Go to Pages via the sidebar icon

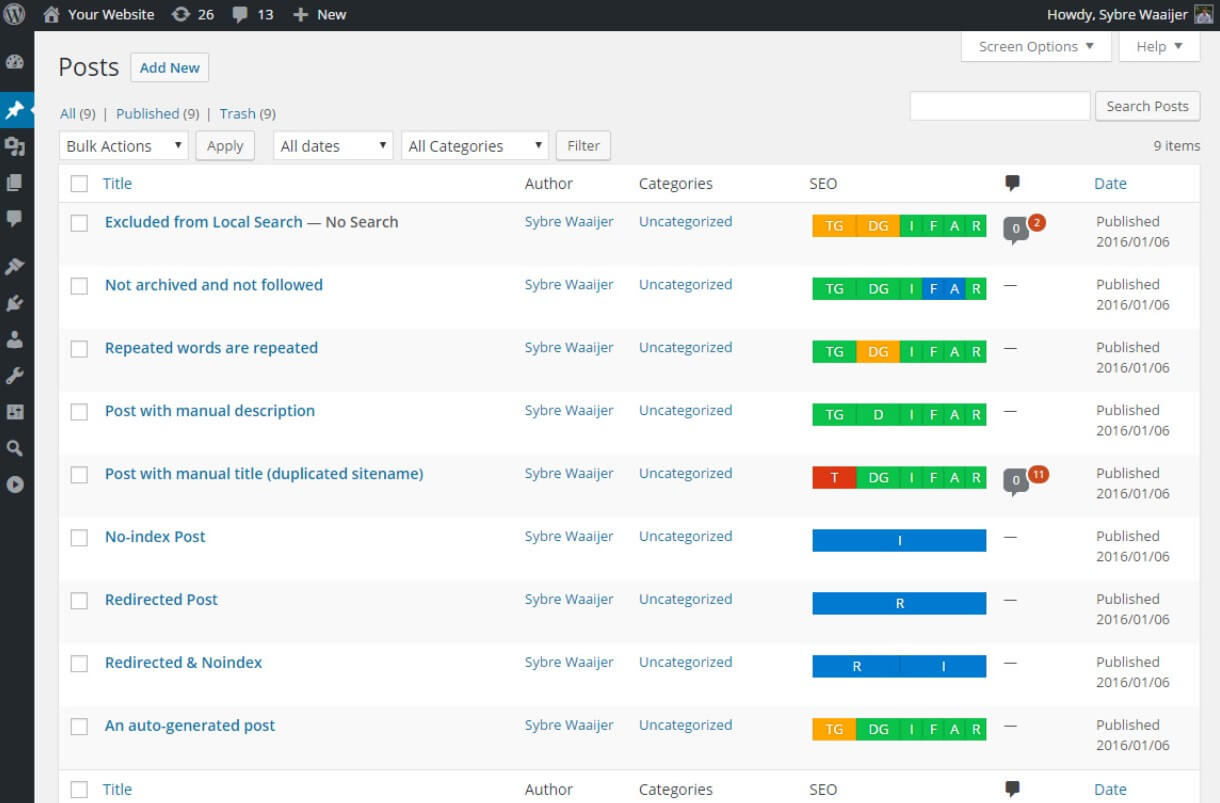(15, 183)
